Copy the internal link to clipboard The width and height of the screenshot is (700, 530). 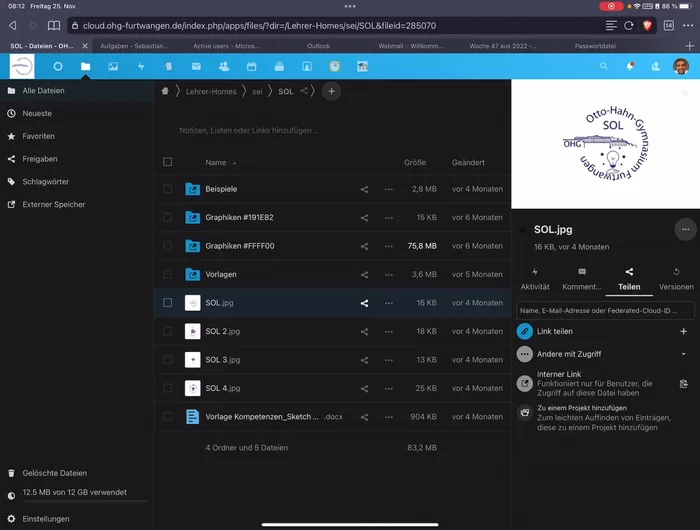coord(683,383)
